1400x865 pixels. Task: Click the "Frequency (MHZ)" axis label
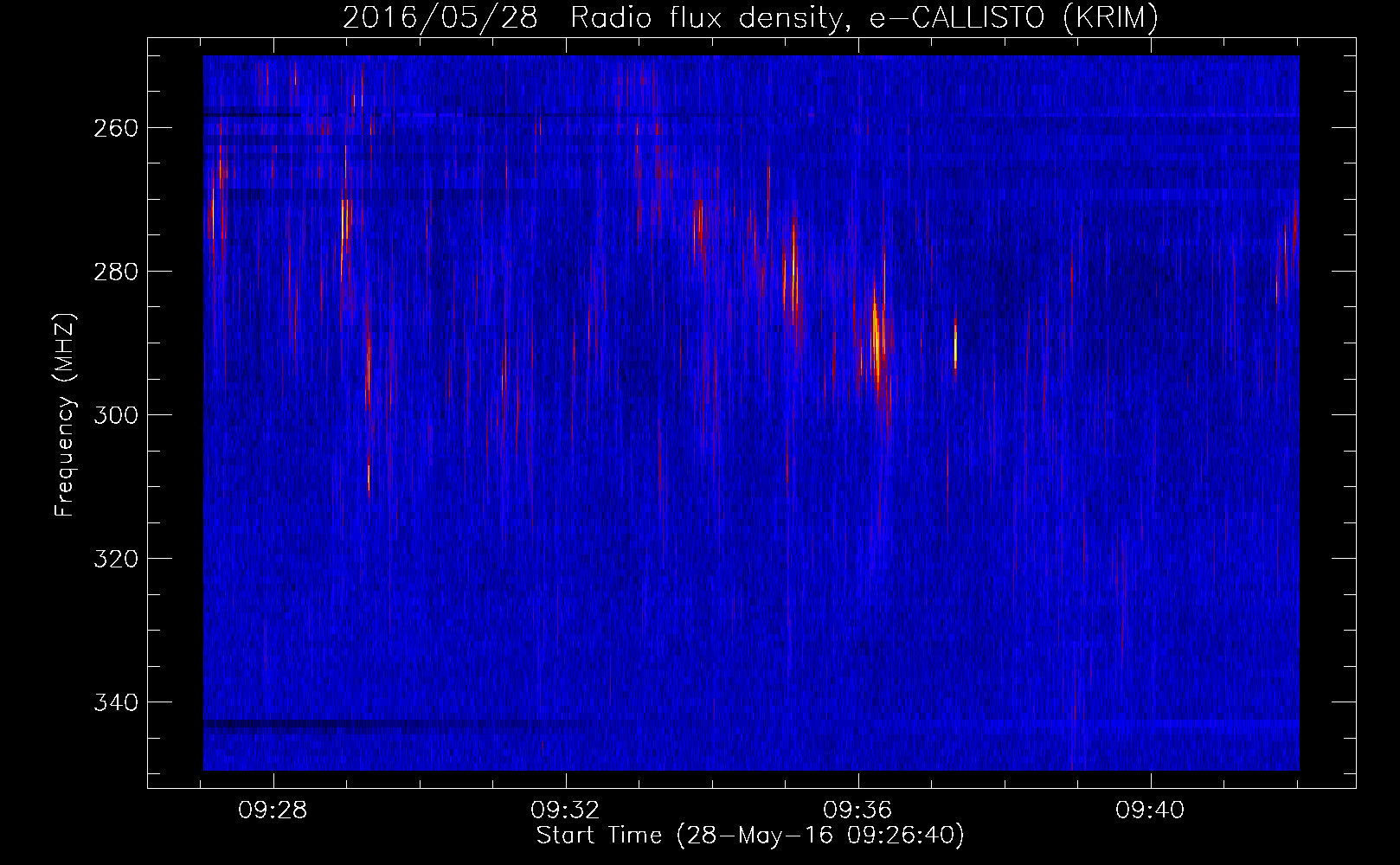click(x=65, y=414)
